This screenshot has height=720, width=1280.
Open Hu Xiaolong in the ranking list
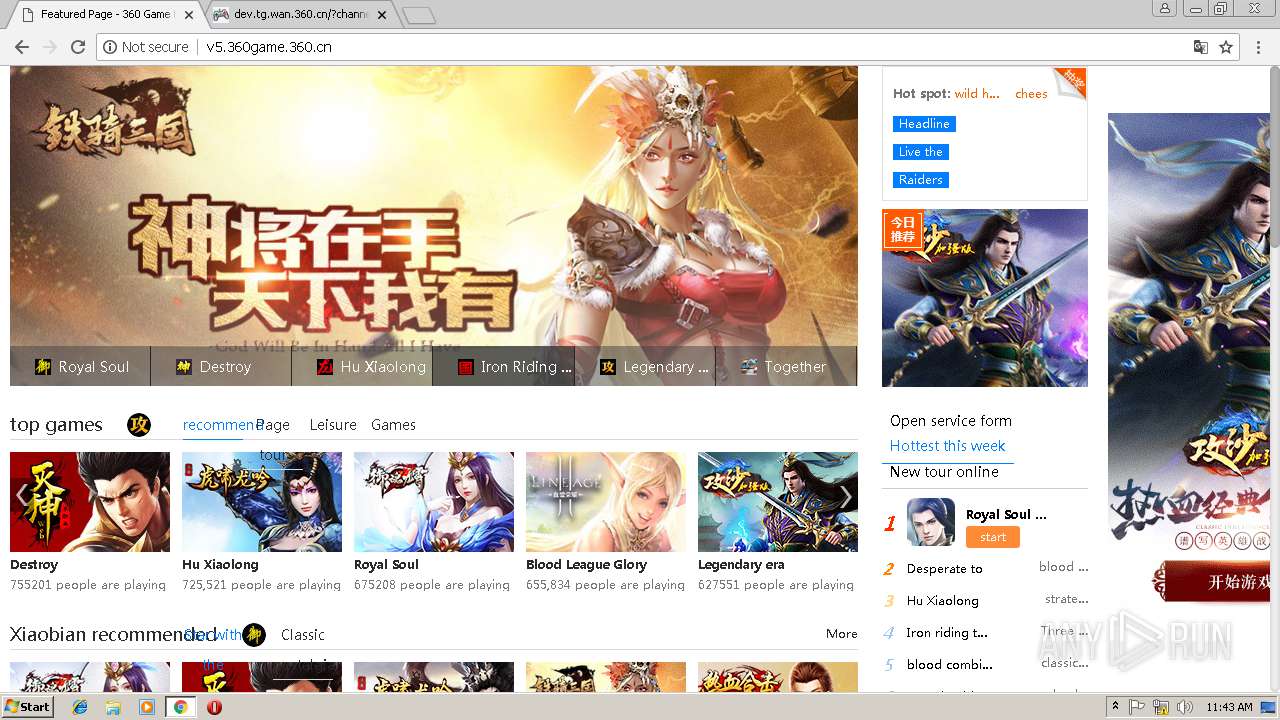pyautogui.click(x=943, y=601)
